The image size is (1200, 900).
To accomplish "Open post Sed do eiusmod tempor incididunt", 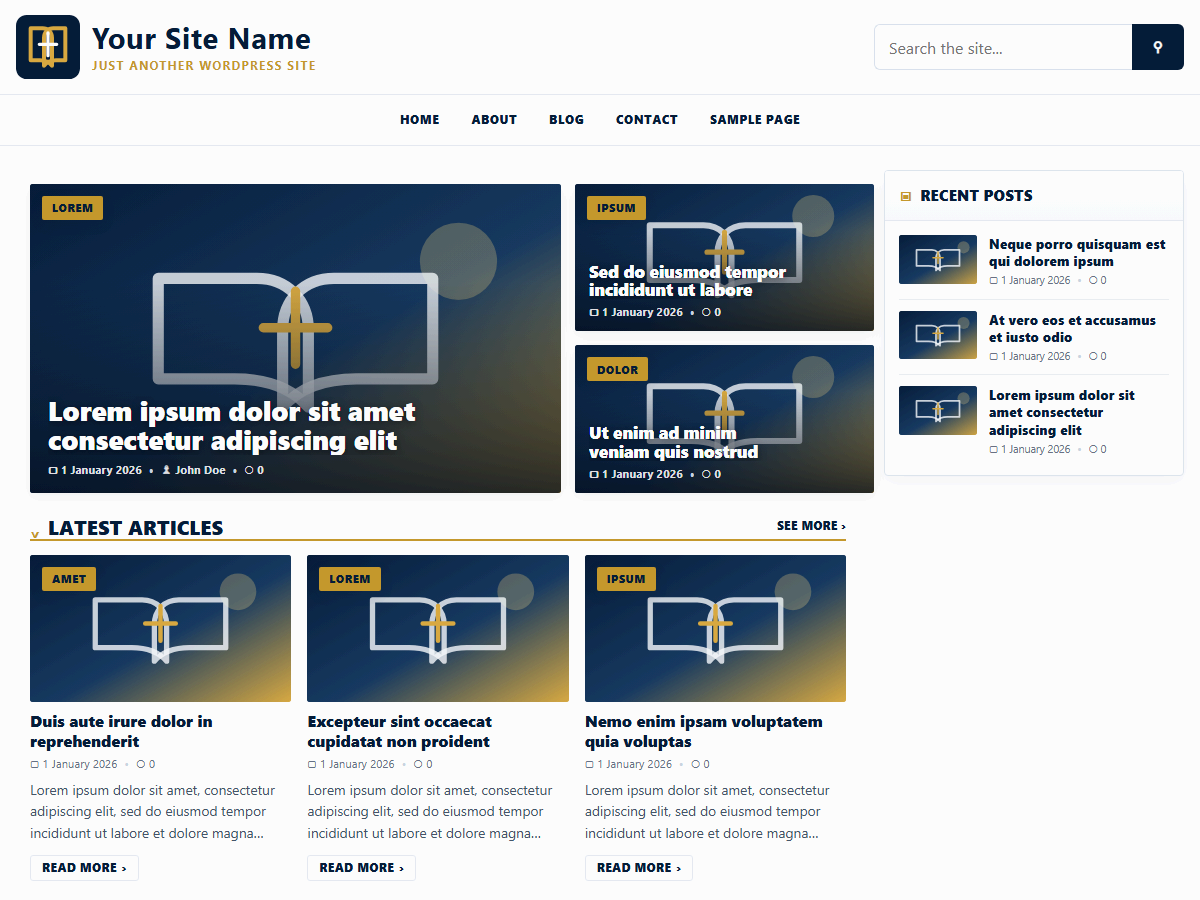I will pyautogui.click(x=687, y=281).
